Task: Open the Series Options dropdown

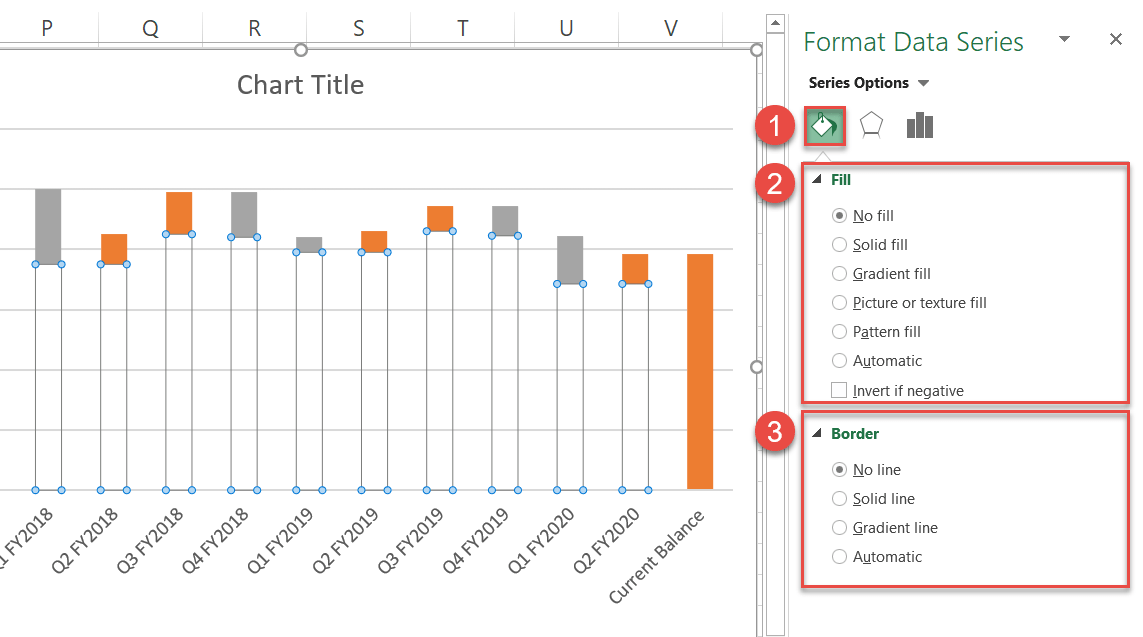Action: 923,83
